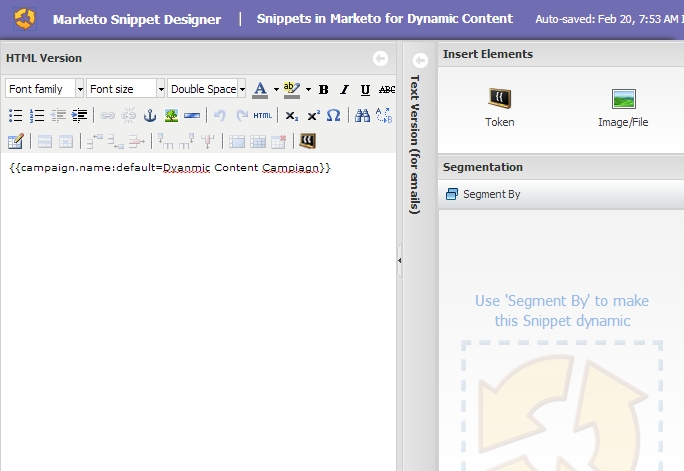Toggle italic formatting
This screenshot has width=684, height=471.
(344, 90)
